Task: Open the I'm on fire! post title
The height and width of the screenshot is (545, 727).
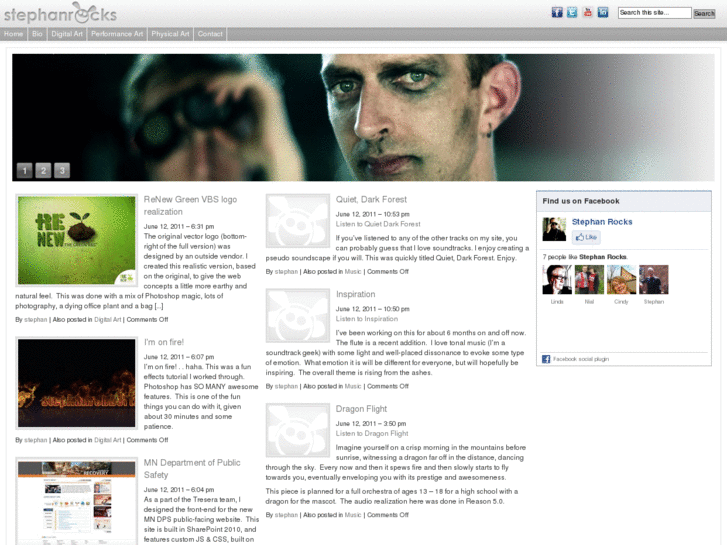Action: point(164,342)
